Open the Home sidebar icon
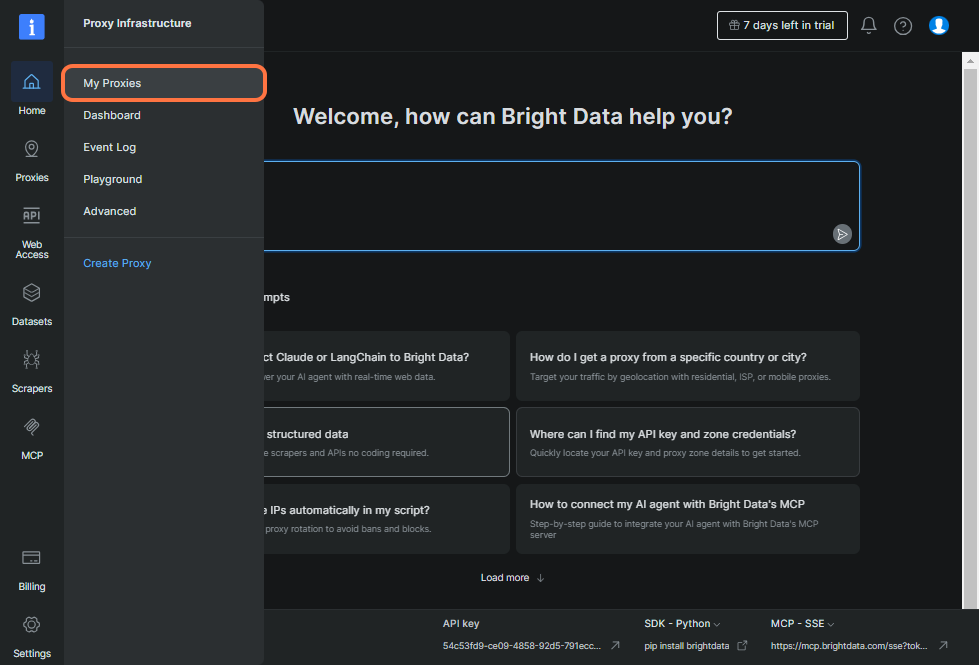The image size is (979, 665). (31, 82)
